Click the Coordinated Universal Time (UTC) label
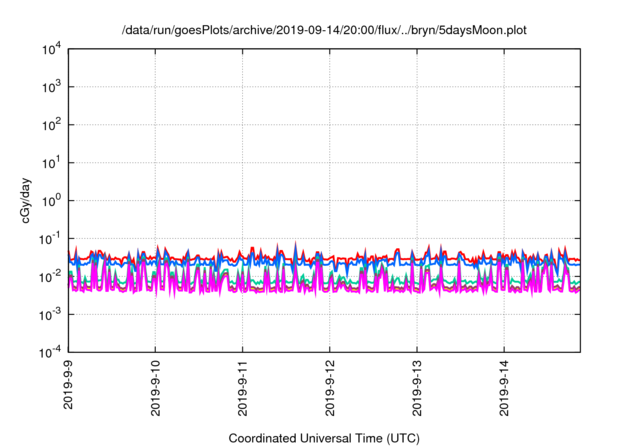Image resolution: width=640 pixels, height=448 pixels. pyautogui.click(x=324, y=438)
